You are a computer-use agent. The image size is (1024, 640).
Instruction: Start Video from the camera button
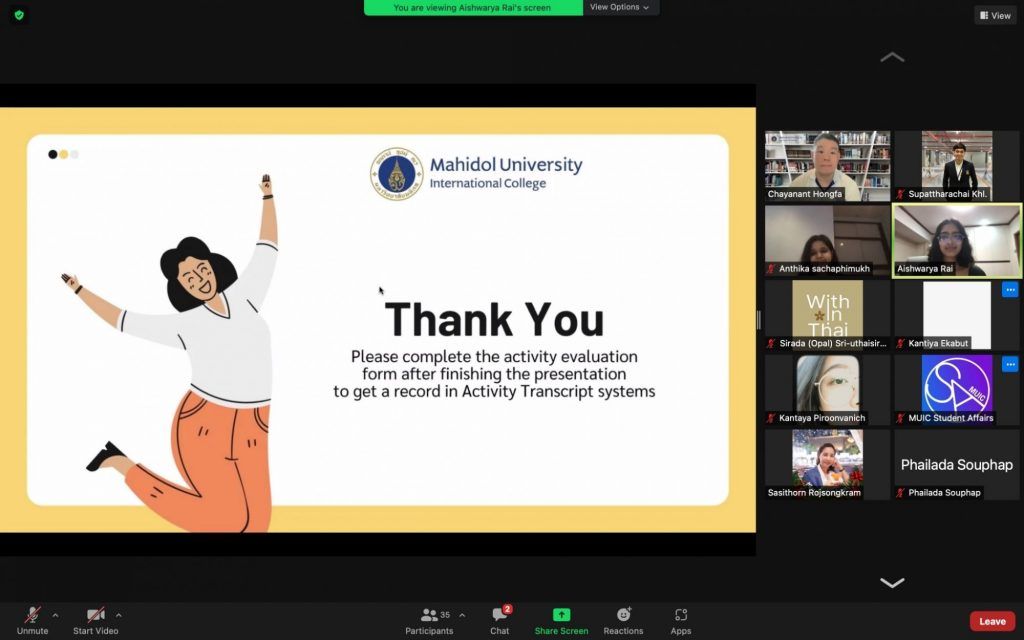point(95,619)
